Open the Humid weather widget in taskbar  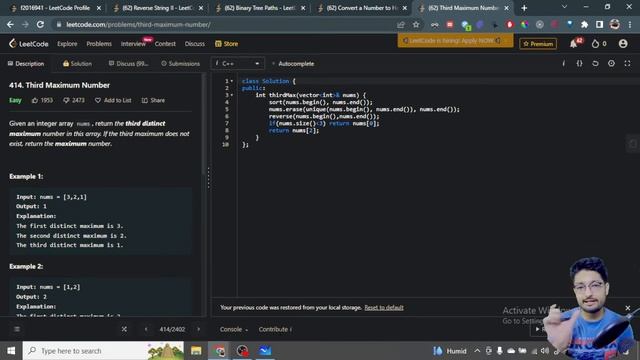(x=449, y=351)
